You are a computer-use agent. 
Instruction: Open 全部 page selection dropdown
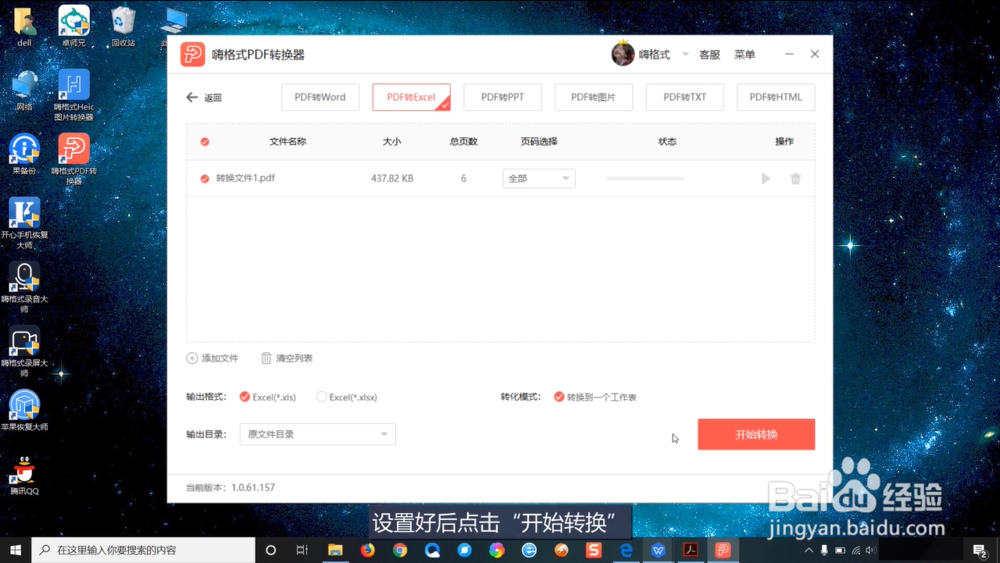[x=539, y=179]
